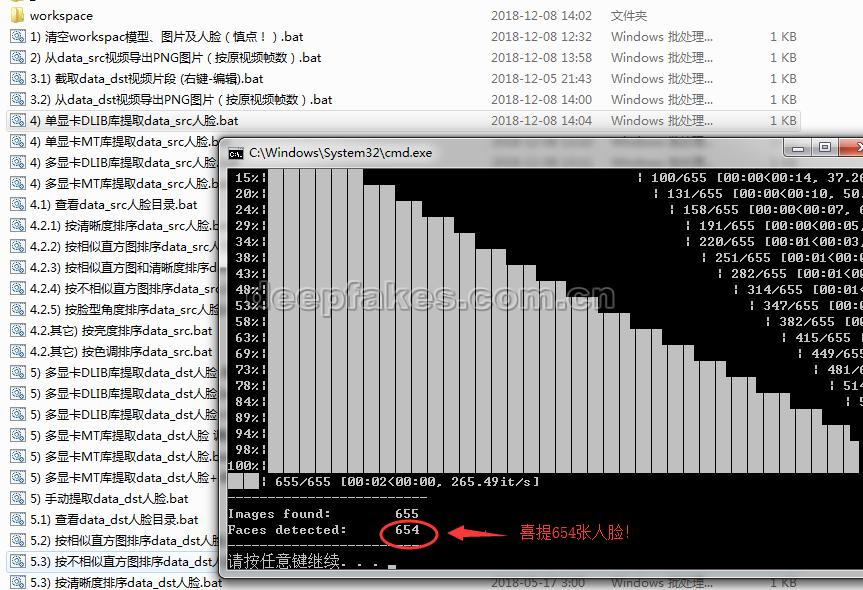Click the '15%' progress row in cmd
The height and width of the screenshot is (590, 863).
pyautogui.click(x=247, y=177)
